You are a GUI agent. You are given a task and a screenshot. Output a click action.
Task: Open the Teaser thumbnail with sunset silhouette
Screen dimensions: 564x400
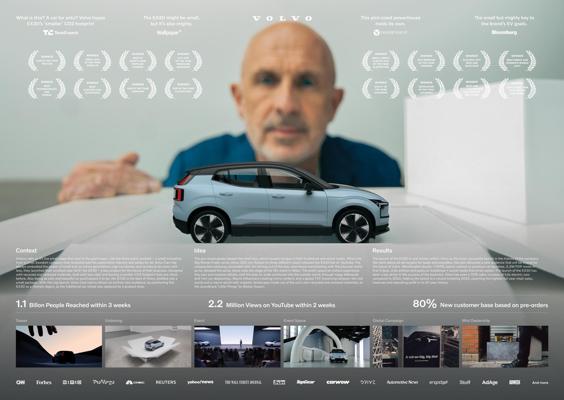pyautogui.click(x=59, y=346)
